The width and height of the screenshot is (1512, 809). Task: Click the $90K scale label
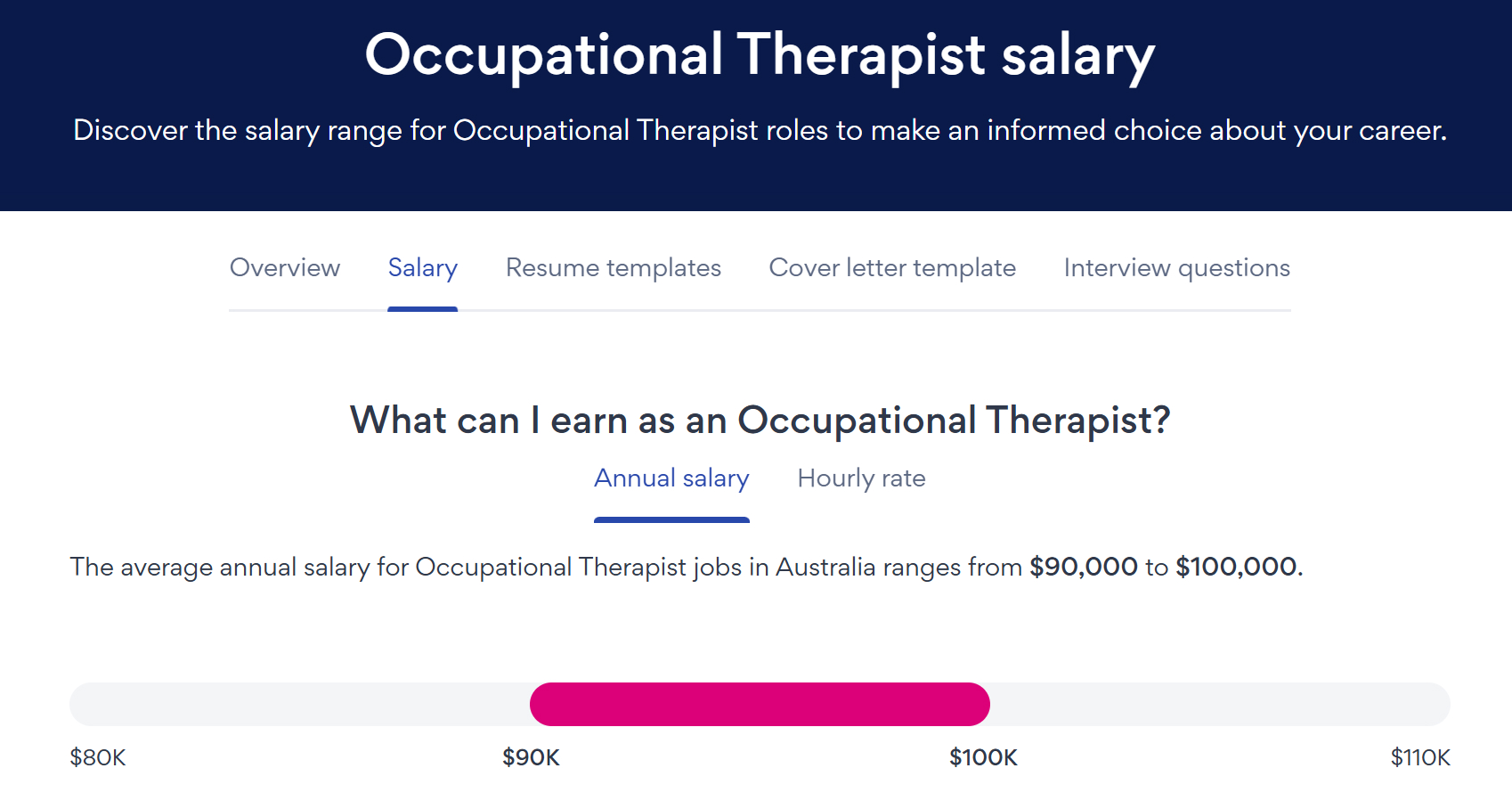tap(531, 757)
